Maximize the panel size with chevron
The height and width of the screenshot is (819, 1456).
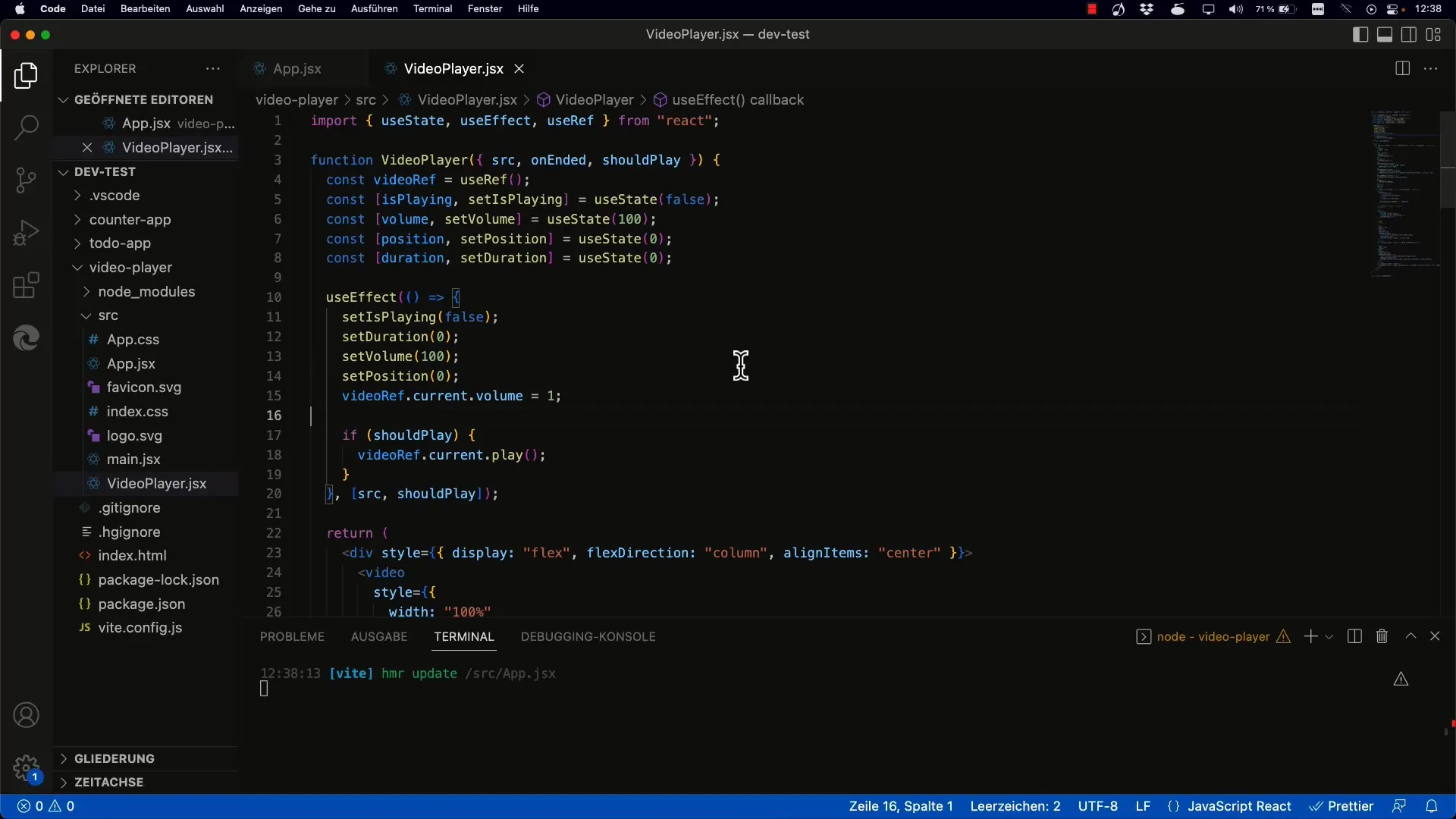1410,636
